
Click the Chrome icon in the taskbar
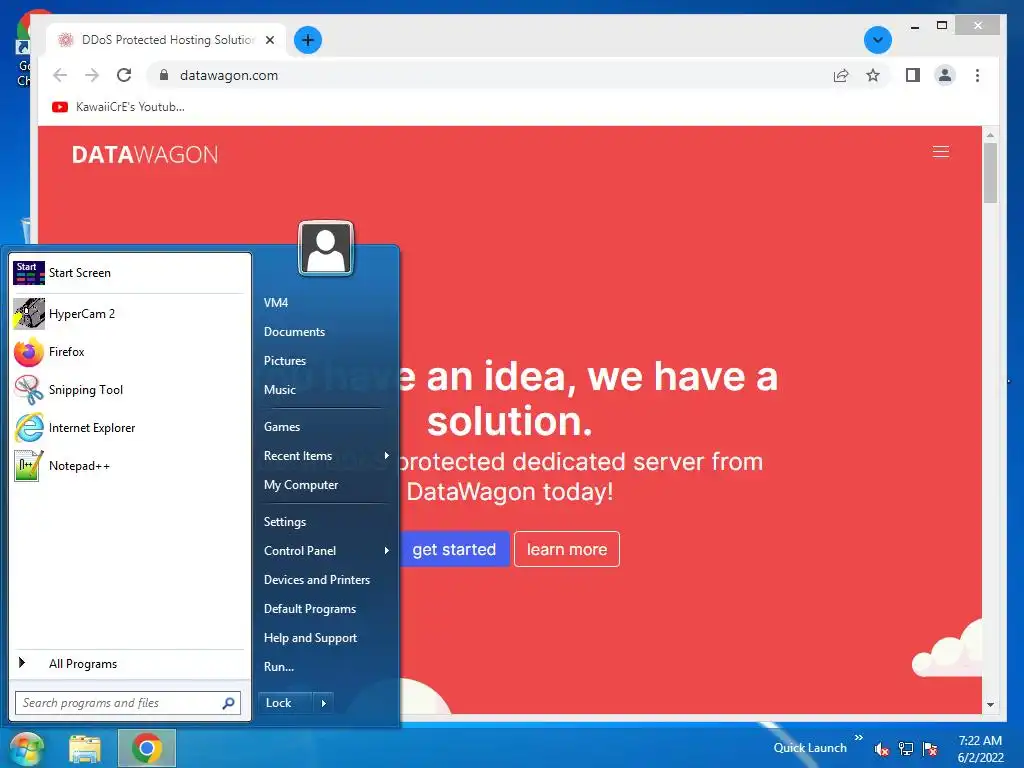click(147, 748)
